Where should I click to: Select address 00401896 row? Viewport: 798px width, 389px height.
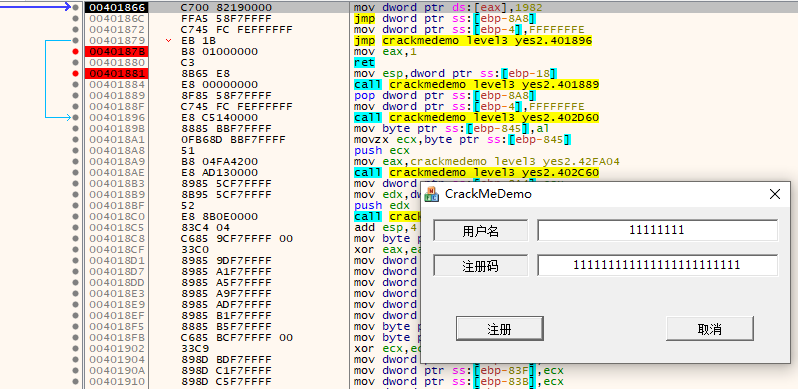coord(118,118)
